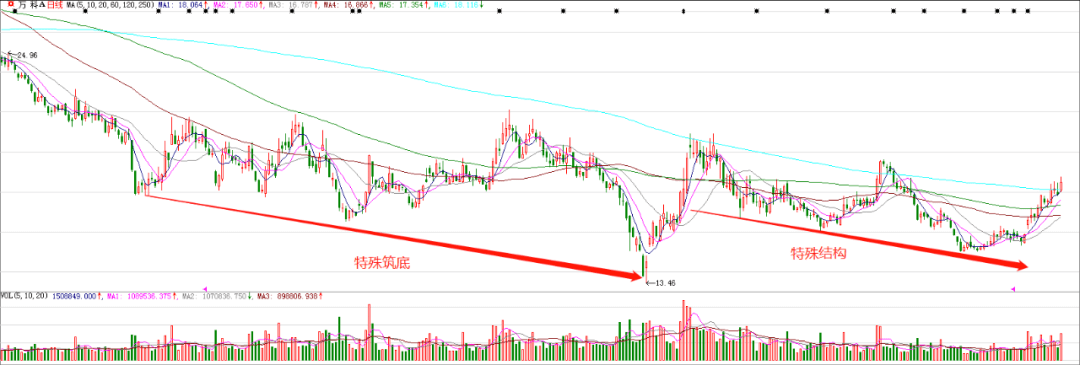Select the 特殊结构 text annotation
This screenshot has width=1080, height=365.
(x=818, y=253)
